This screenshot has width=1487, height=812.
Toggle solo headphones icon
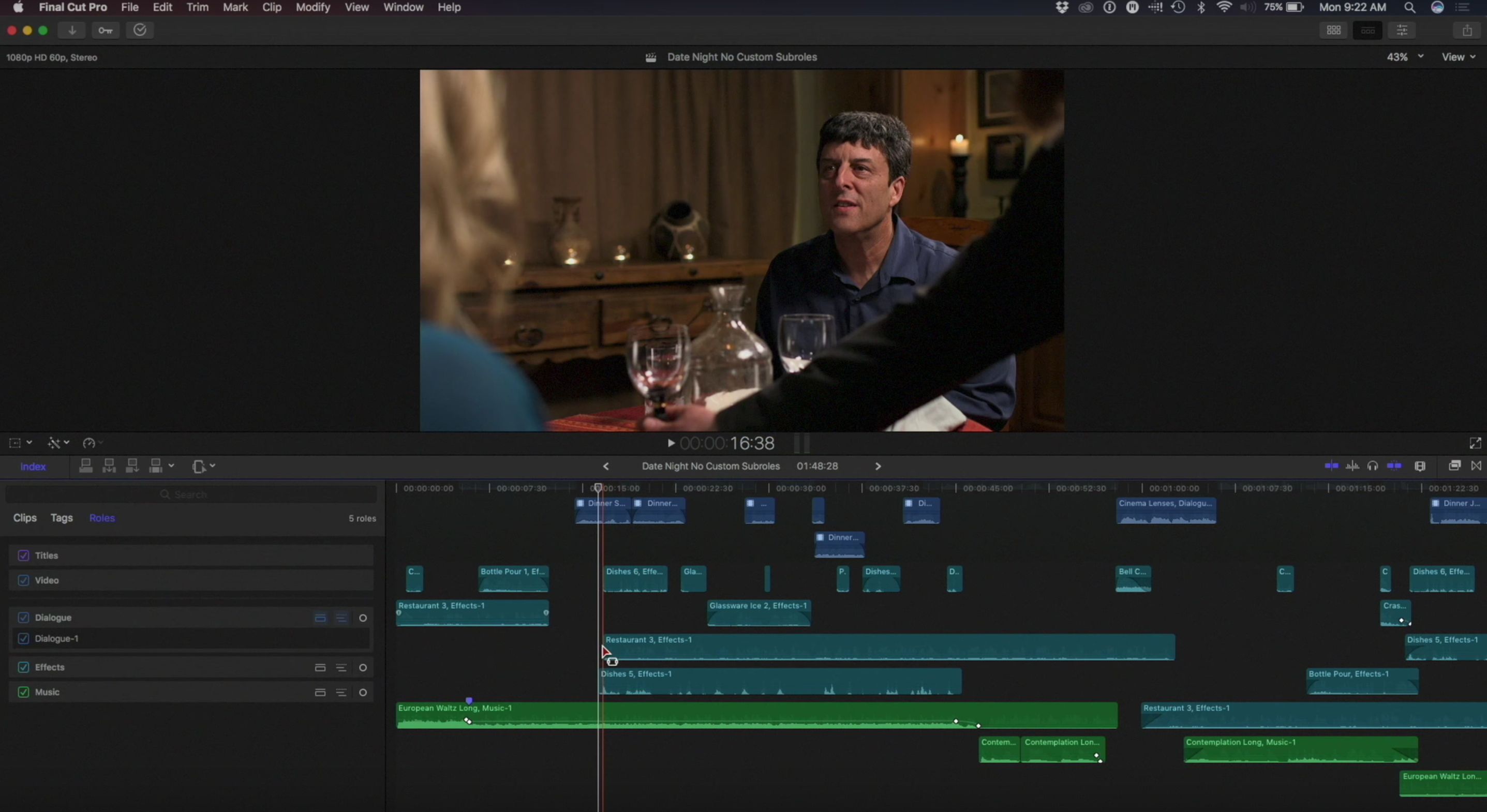(x=1373, y=465)
